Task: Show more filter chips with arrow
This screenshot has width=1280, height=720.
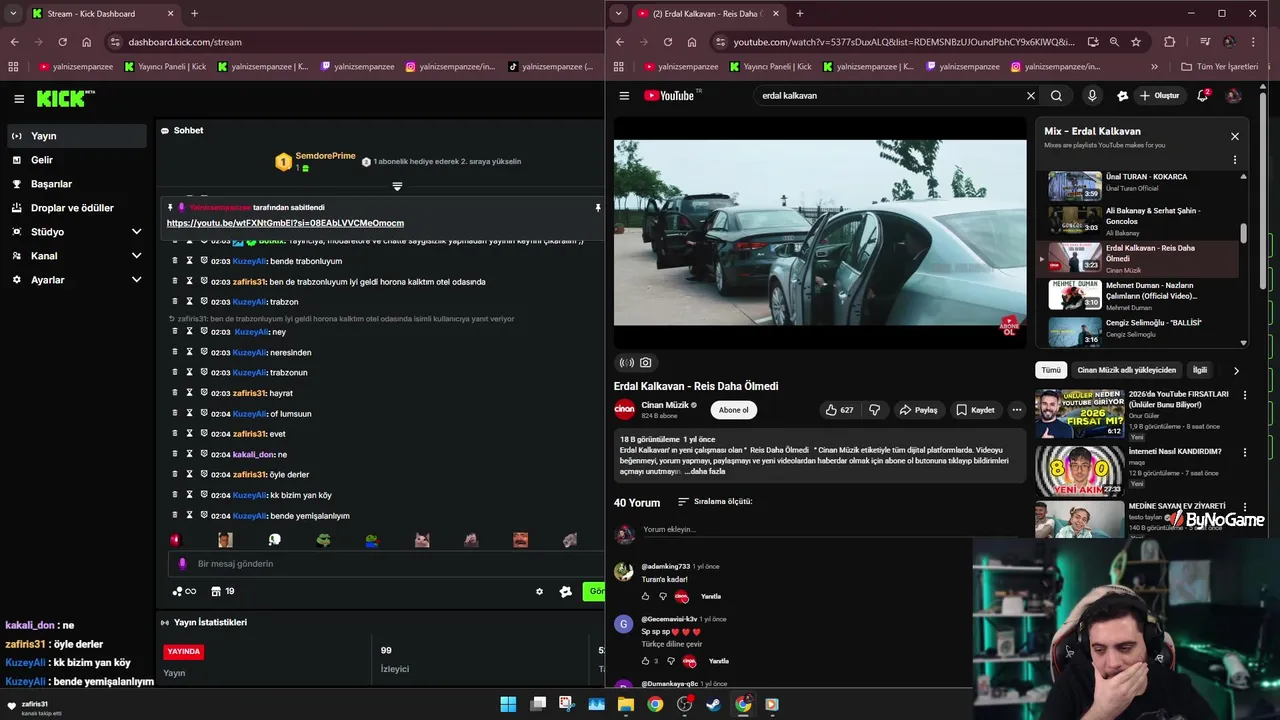Action: coord(1236,370)
